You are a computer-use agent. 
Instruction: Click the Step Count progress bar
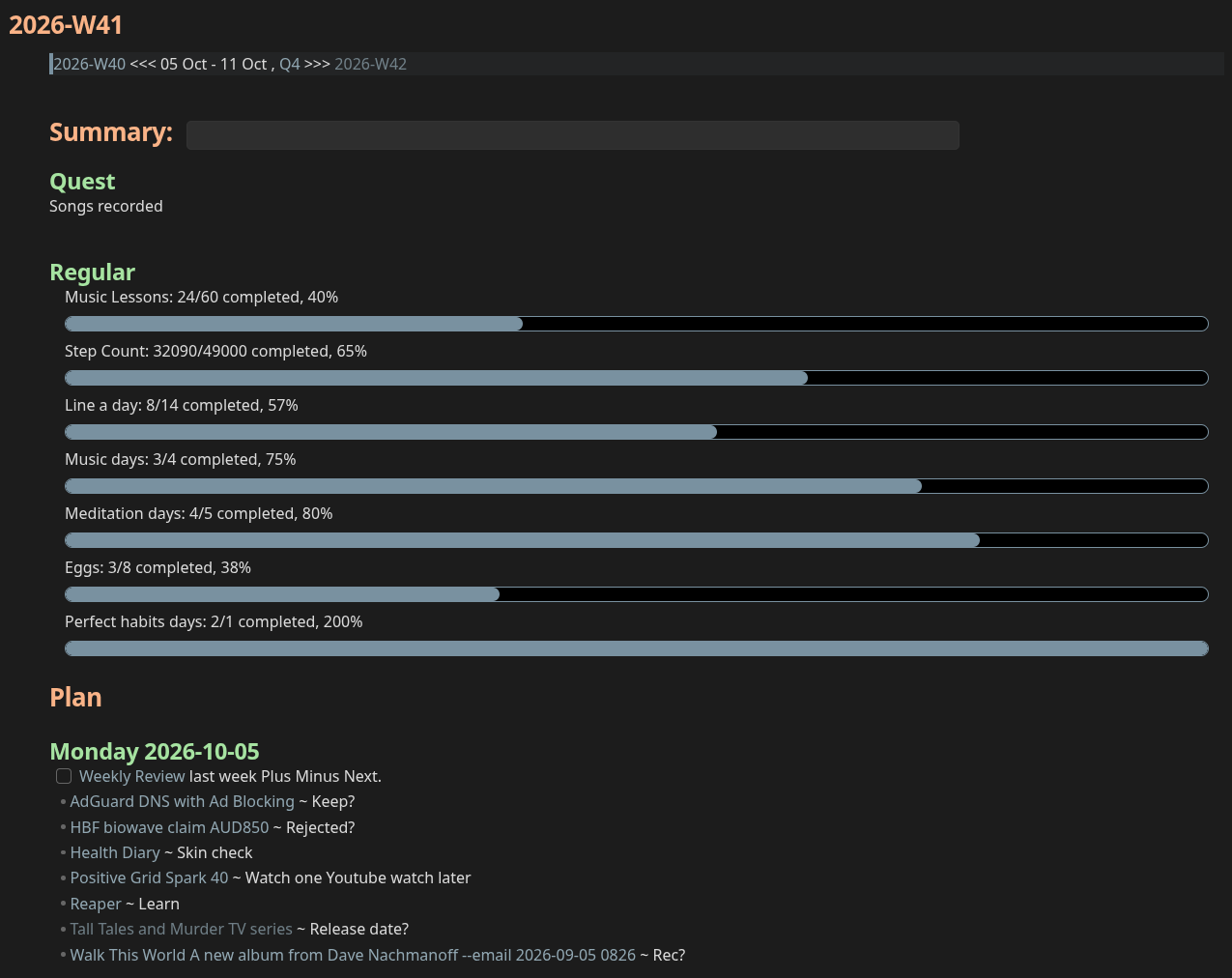pos(637,378)
